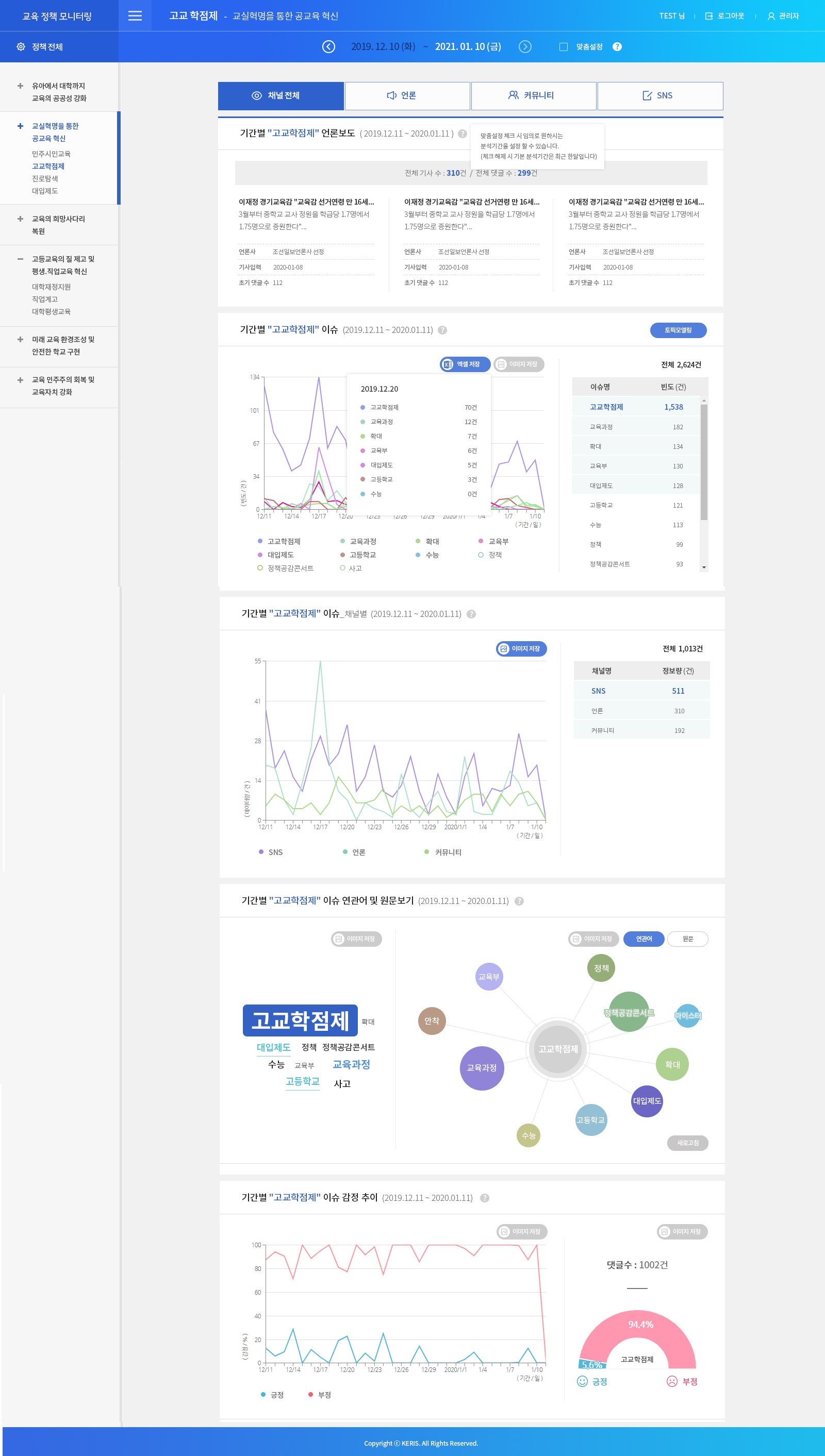Click the 고등학교 node in relation graph
The height and width of the screenshot is (1456, 825).
pyautogui.click(x=591, y=1119)
